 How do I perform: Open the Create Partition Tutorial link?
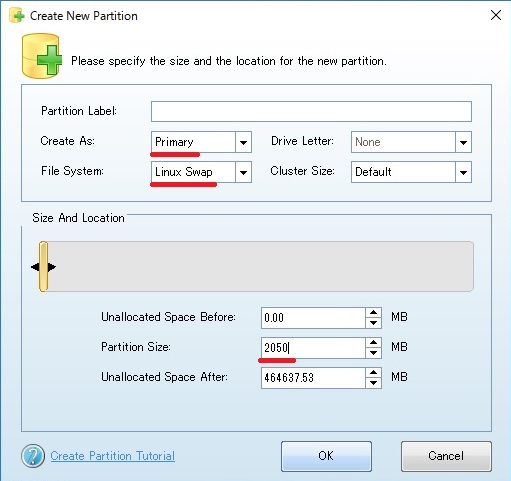point(113,456)
